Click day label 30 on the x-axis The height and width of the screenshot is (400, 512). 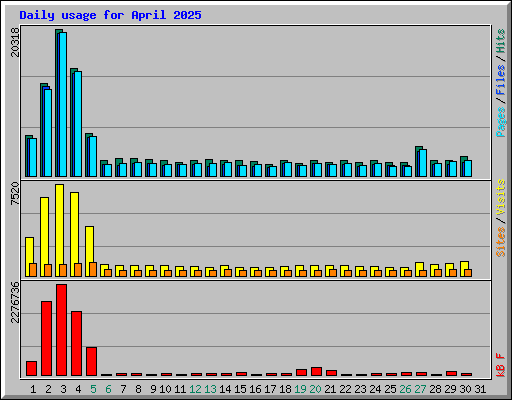[465, 389]
